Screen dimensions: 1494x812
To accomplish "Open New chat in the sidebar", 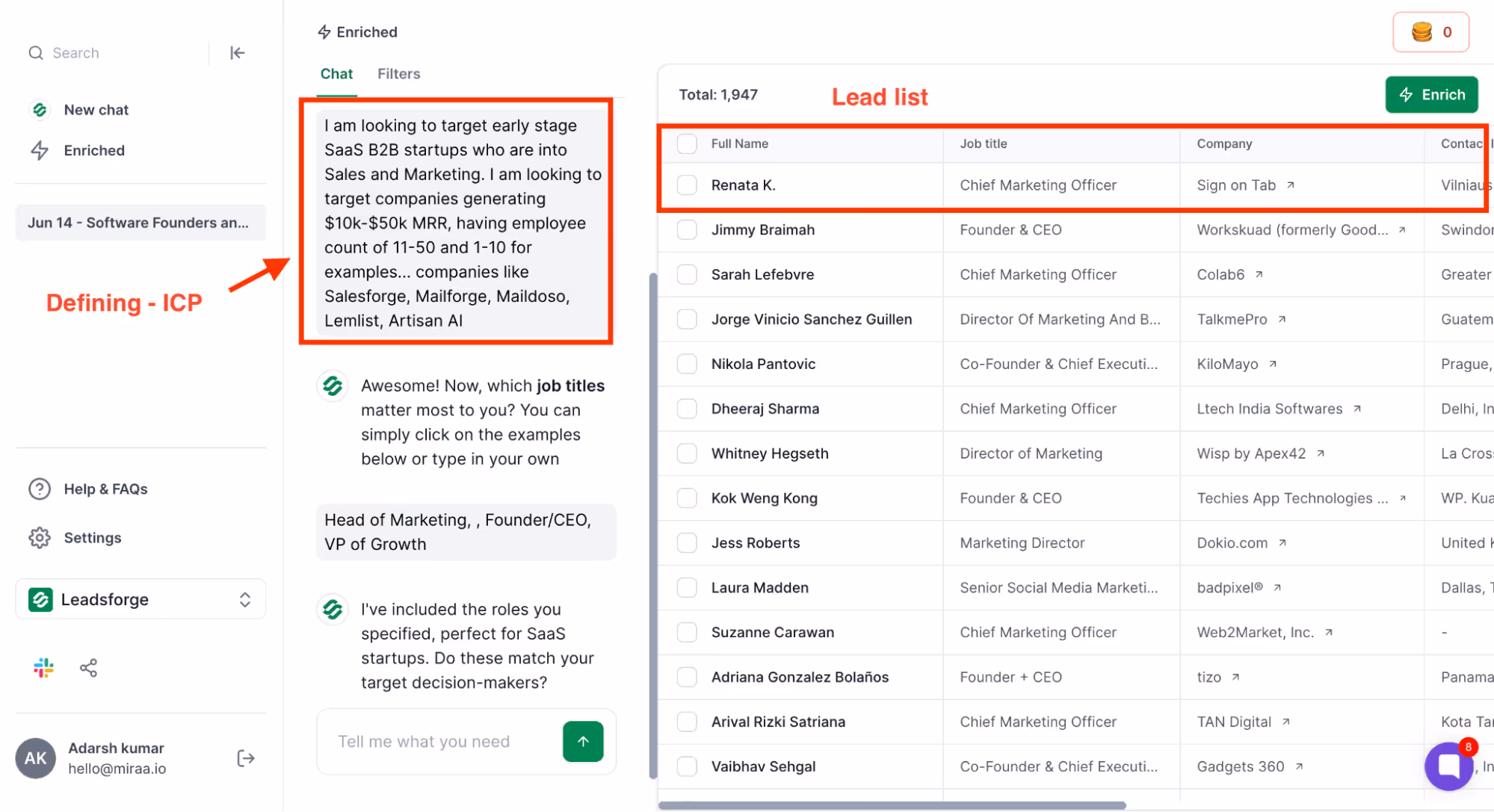I will (96, 110).
